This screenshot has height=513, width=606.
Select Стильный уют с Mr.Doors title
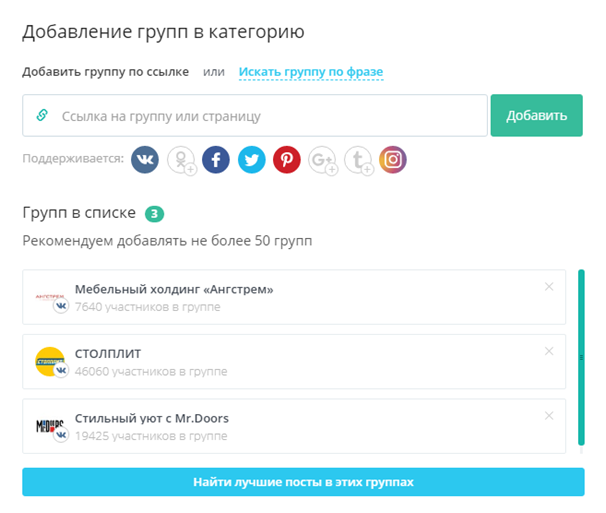point(152,418)
